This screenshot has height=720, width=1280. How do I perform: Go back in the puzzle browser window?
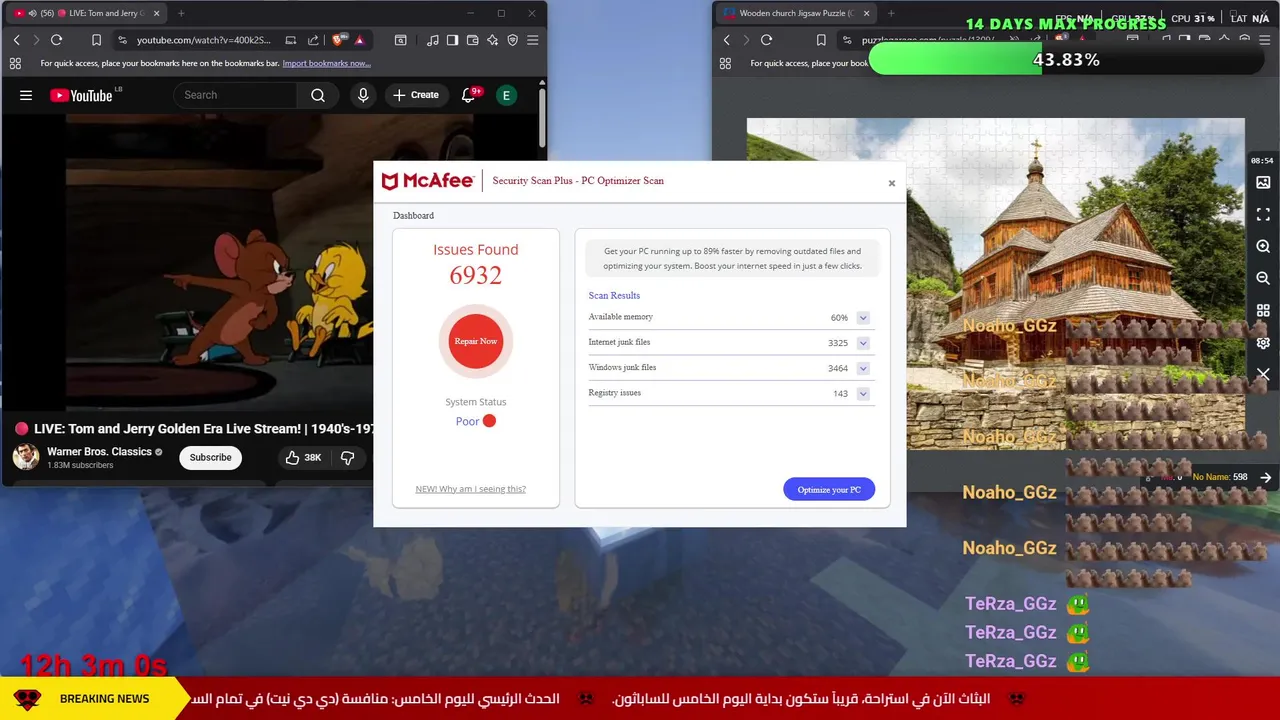click(x=726, y=40)
